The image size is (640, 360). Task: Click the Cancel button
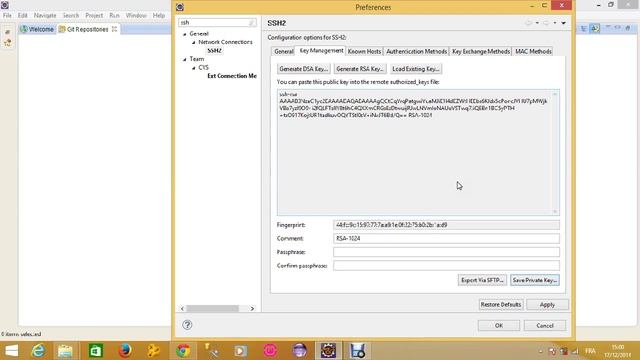pyautogui.click(x=545, y=325)
